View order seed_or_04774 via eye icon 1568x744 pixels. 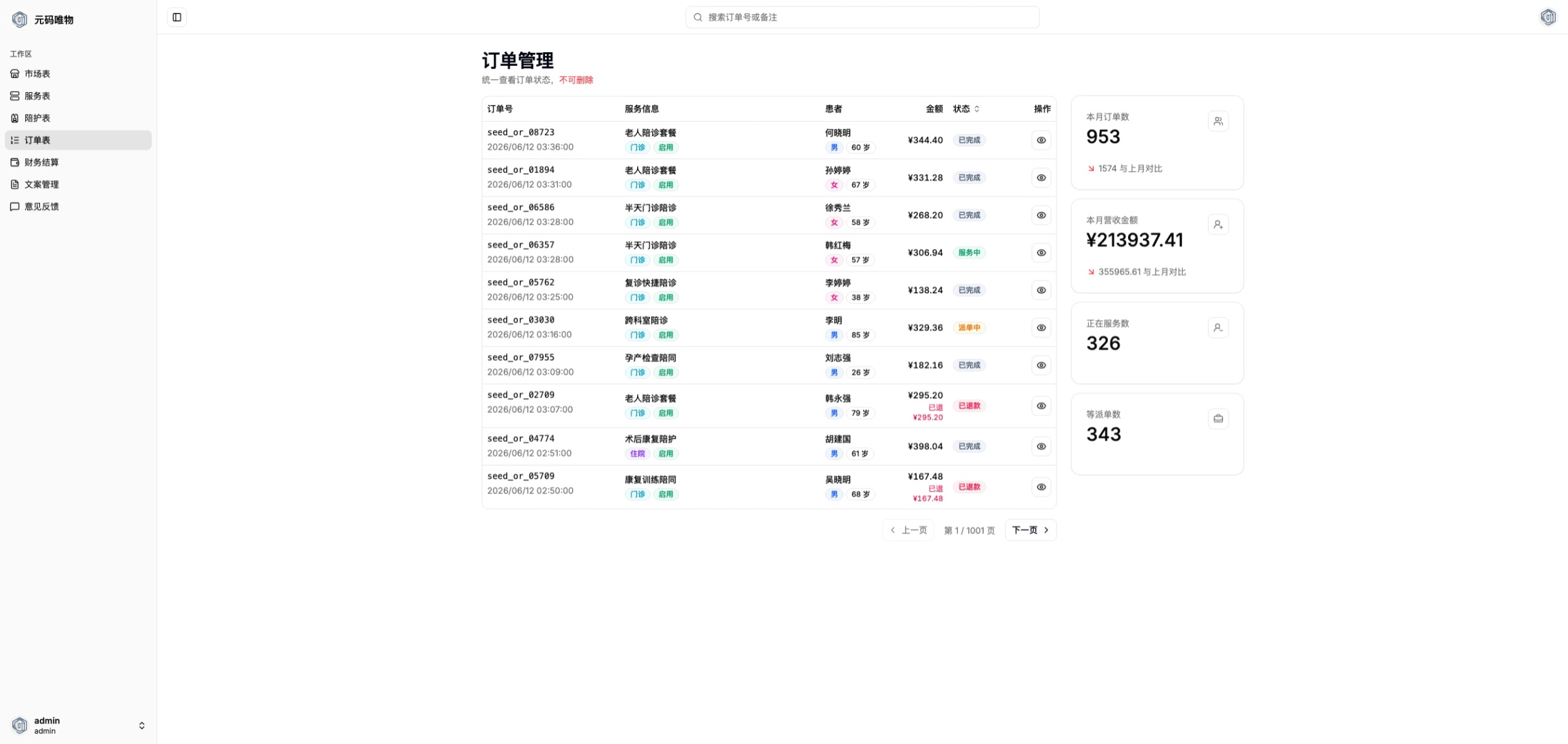tap(1041, 446)
